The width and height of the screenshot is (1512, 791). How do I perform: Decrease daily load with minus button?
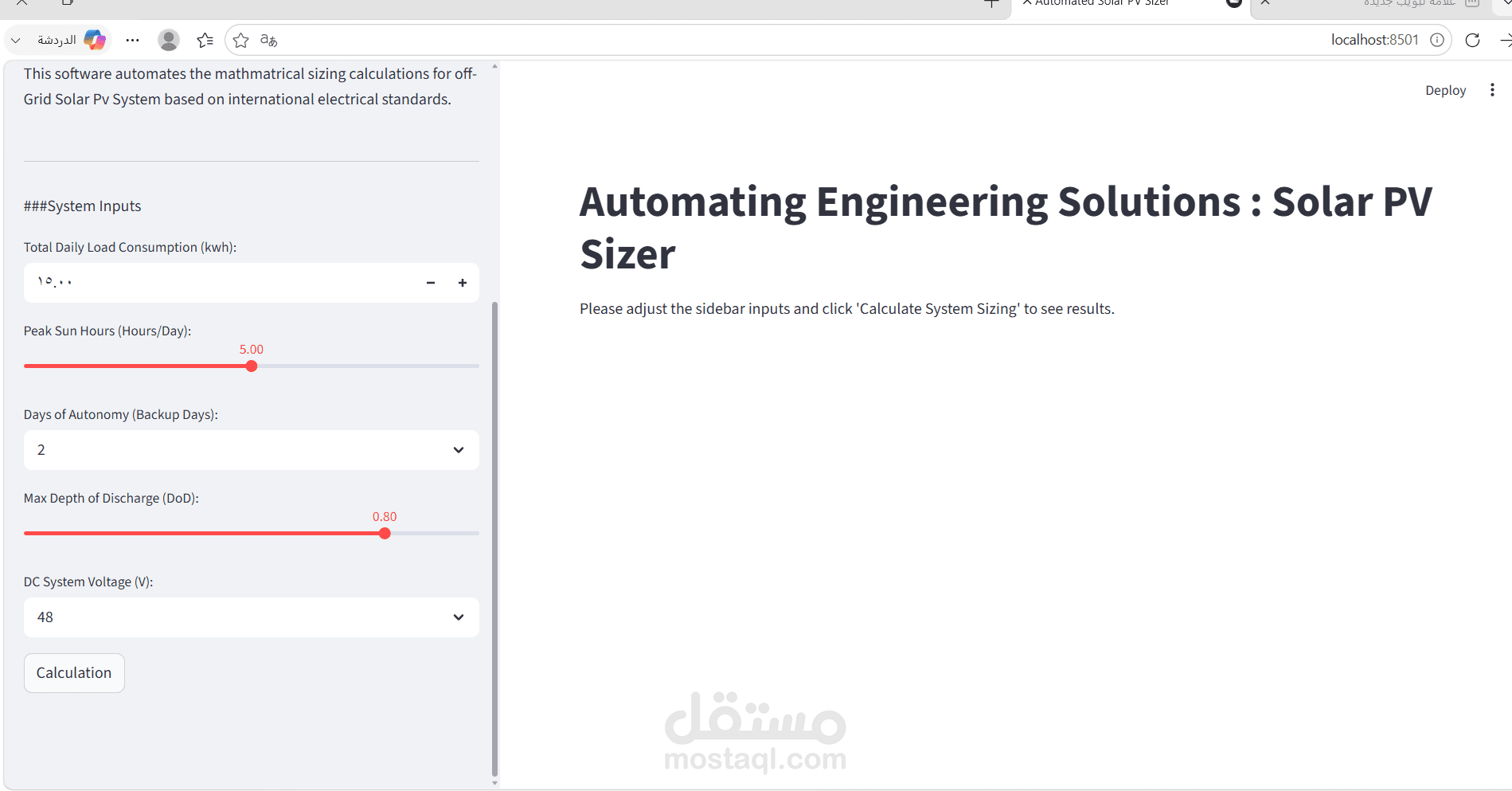click(431, 283)
